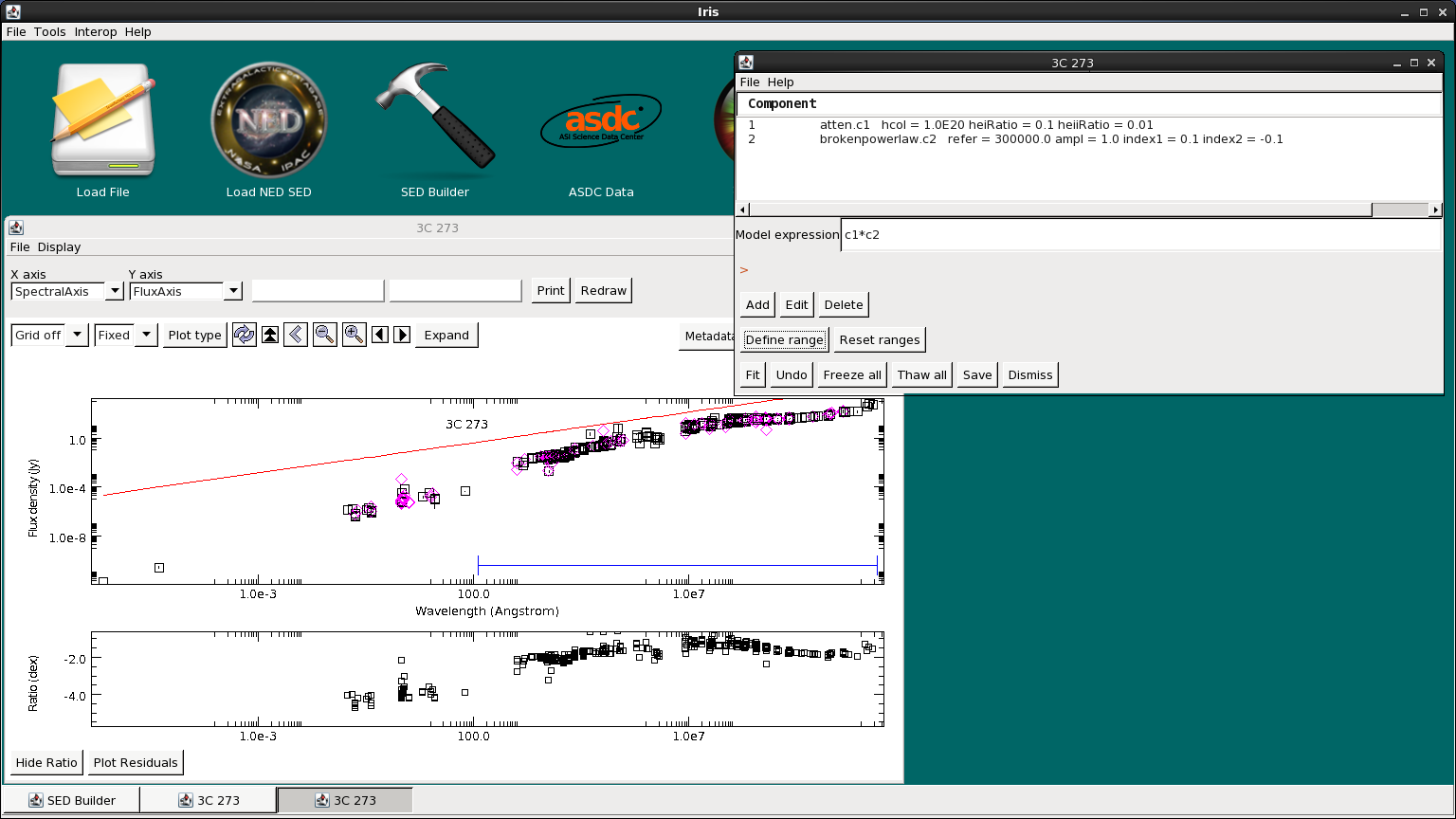Screen dimensions: 1456x819
Task: Zoom out on the plot
Action: (325, 335)
